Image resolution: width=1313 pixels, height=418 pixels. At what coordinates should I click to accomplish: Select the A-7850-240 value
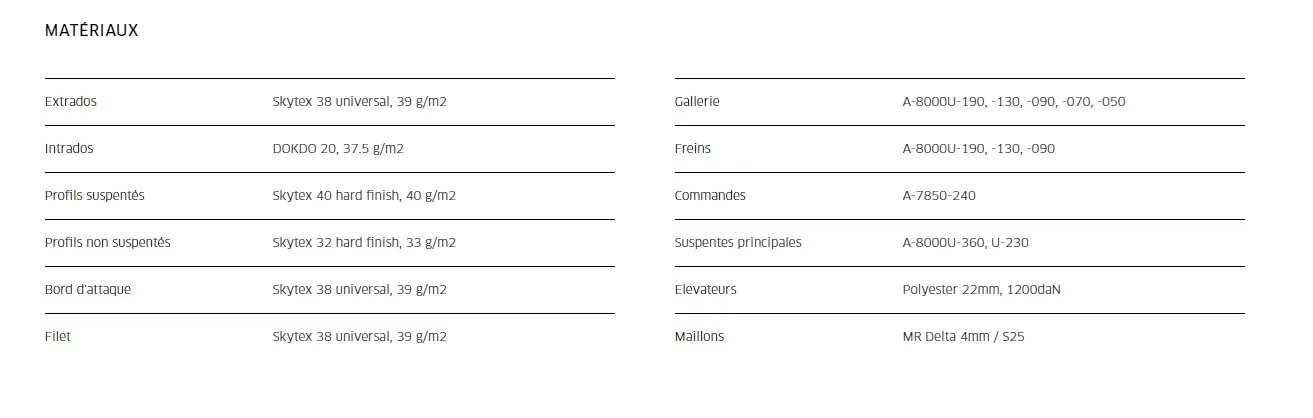tap(939, 196)
